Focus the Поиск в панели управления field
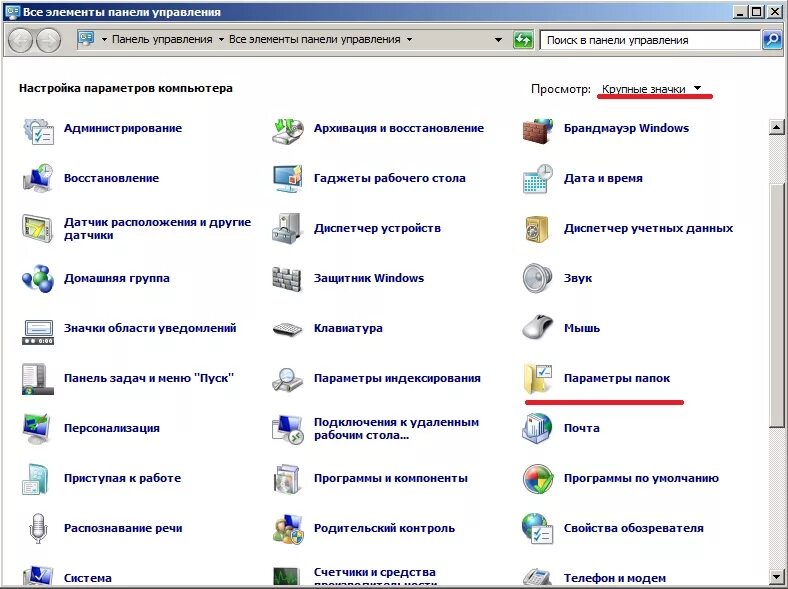Image resolution: width=788 pixels, height=589 pixels. (650, 40)
